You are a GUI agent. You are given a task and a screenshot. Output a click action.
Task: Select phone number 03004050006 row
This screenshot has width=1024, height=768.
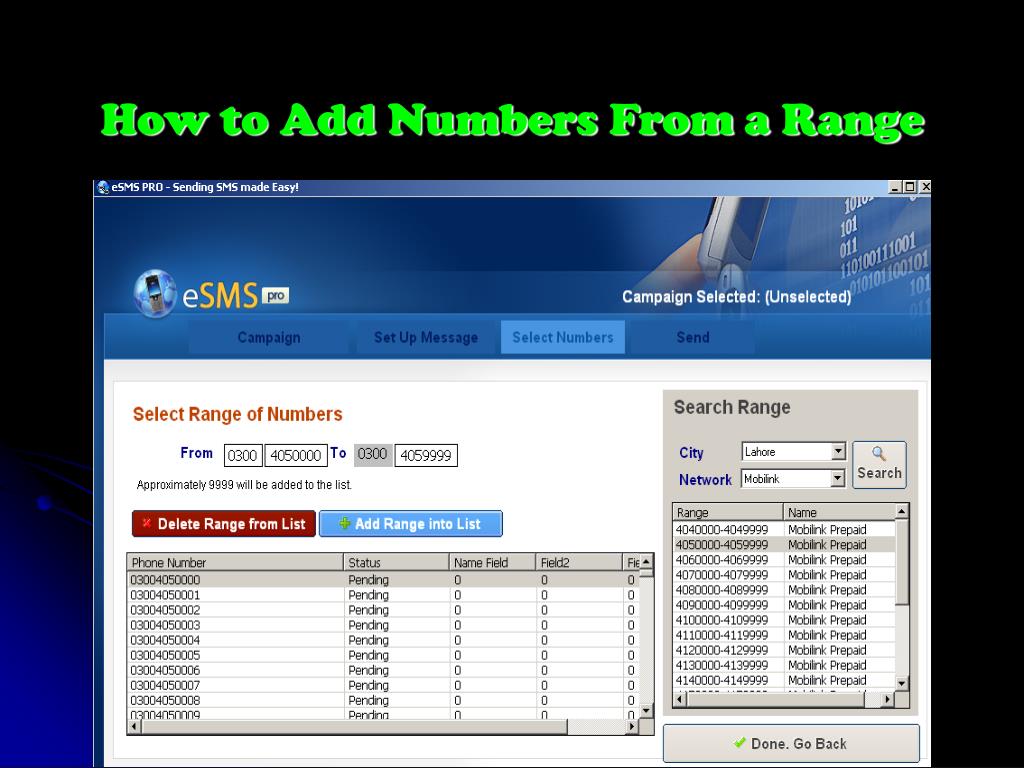(x=383, y=670)
